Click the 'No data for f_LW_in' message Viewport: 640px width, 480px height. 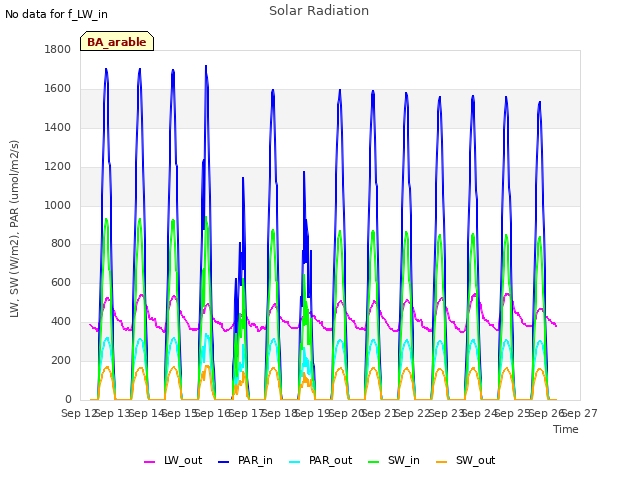pos(56,14)
